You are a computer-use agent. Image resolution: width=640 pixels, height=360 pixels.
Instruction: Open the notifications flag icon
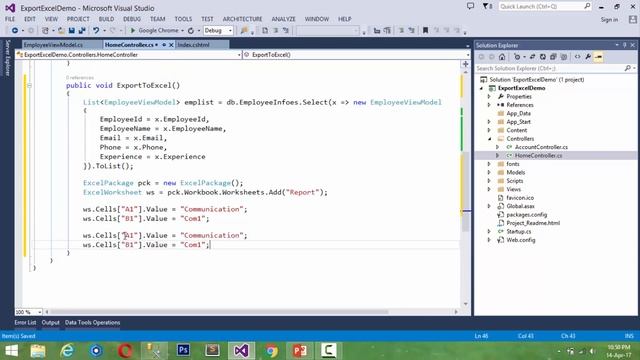tap(487, 6)
